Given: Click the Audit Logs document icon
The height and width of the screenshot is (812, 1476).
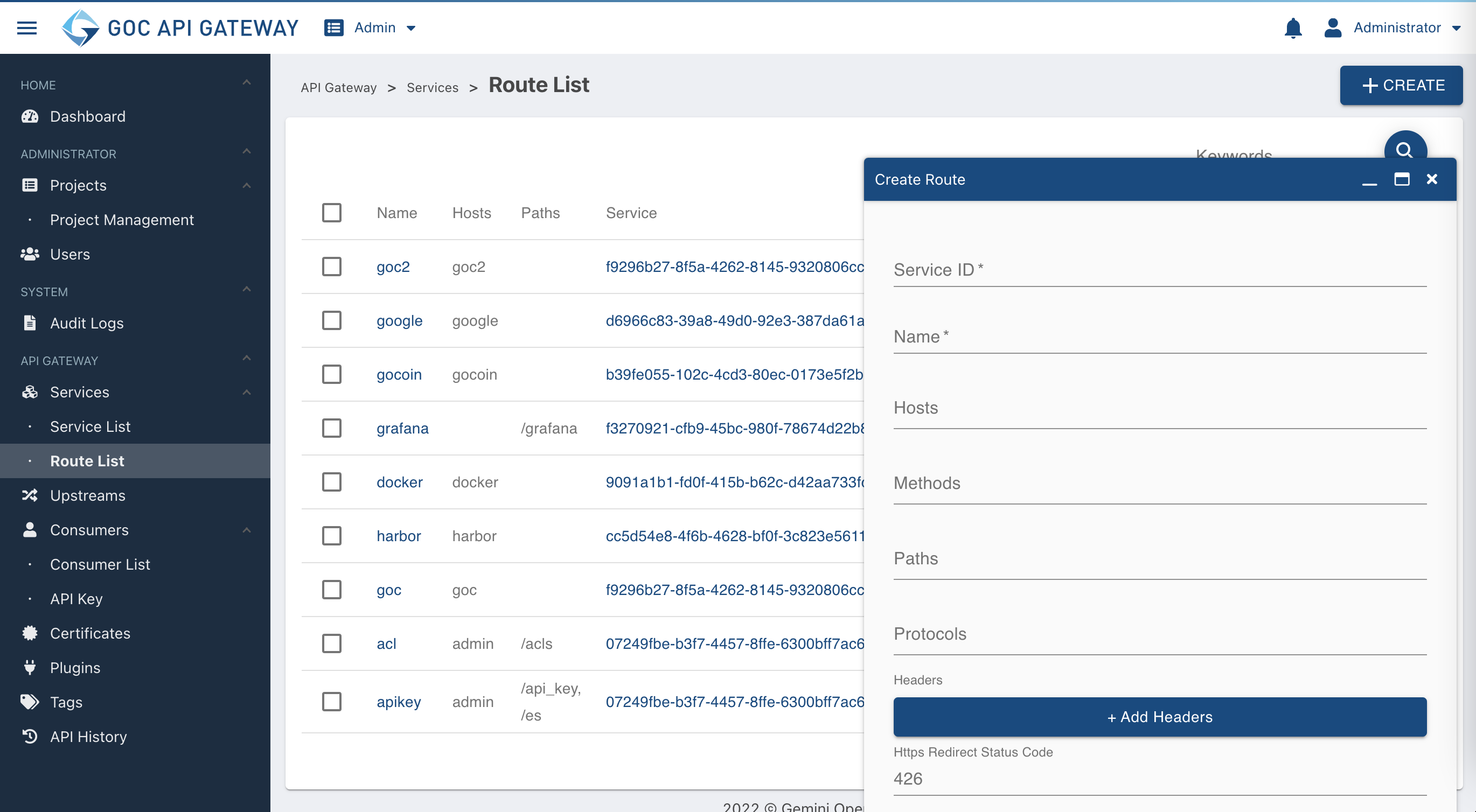Looking at the screenshot, I should tap(30, 323).
